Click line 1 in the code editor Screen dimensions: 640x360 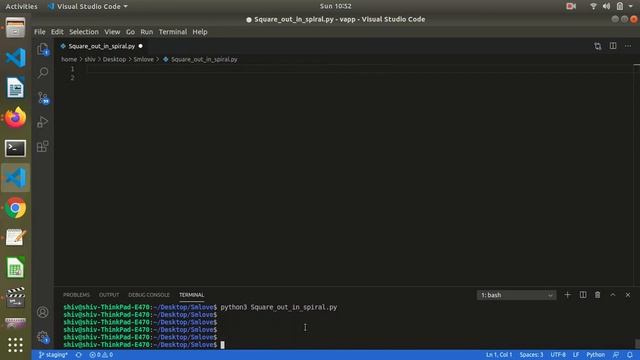[359, 69]
